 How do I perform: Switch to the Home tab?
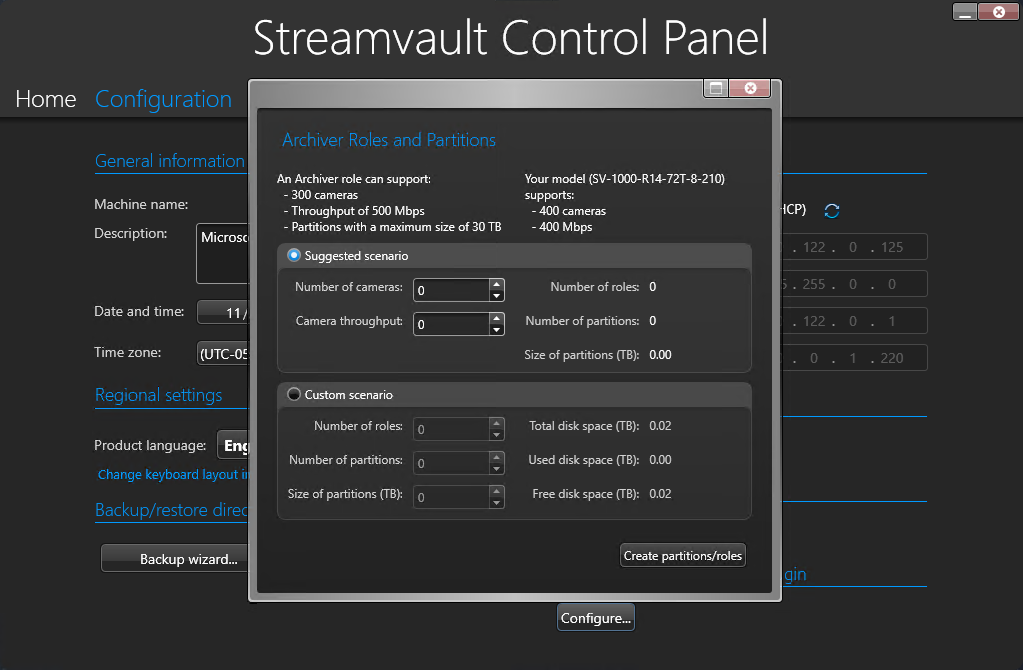pos(45,99)
